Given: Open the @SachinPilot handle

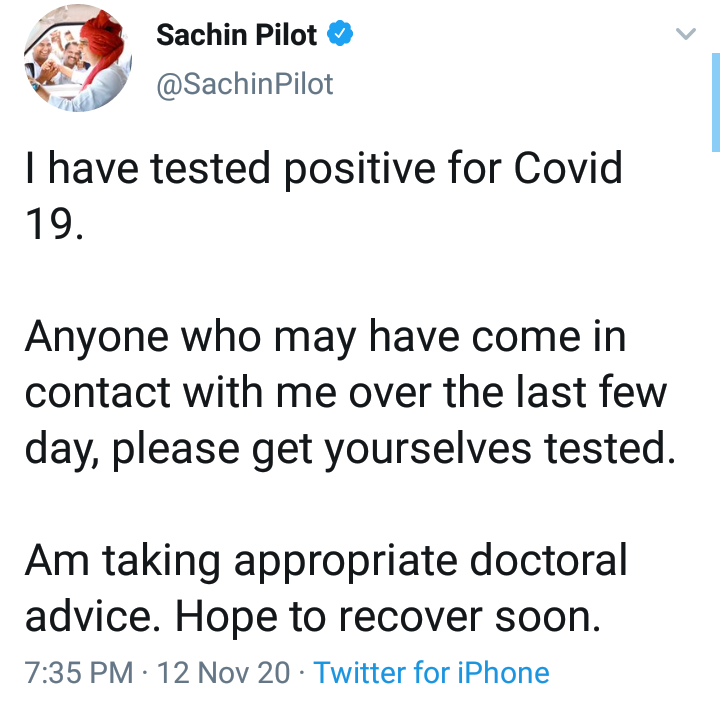Looking at the screenshot, I should coord(245,84).
